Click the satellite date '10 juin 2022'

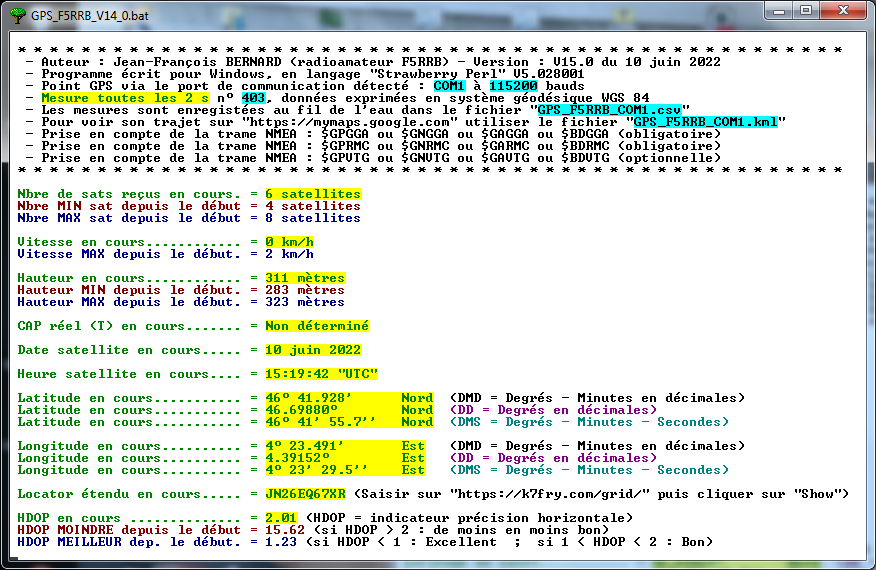point(313,350)
